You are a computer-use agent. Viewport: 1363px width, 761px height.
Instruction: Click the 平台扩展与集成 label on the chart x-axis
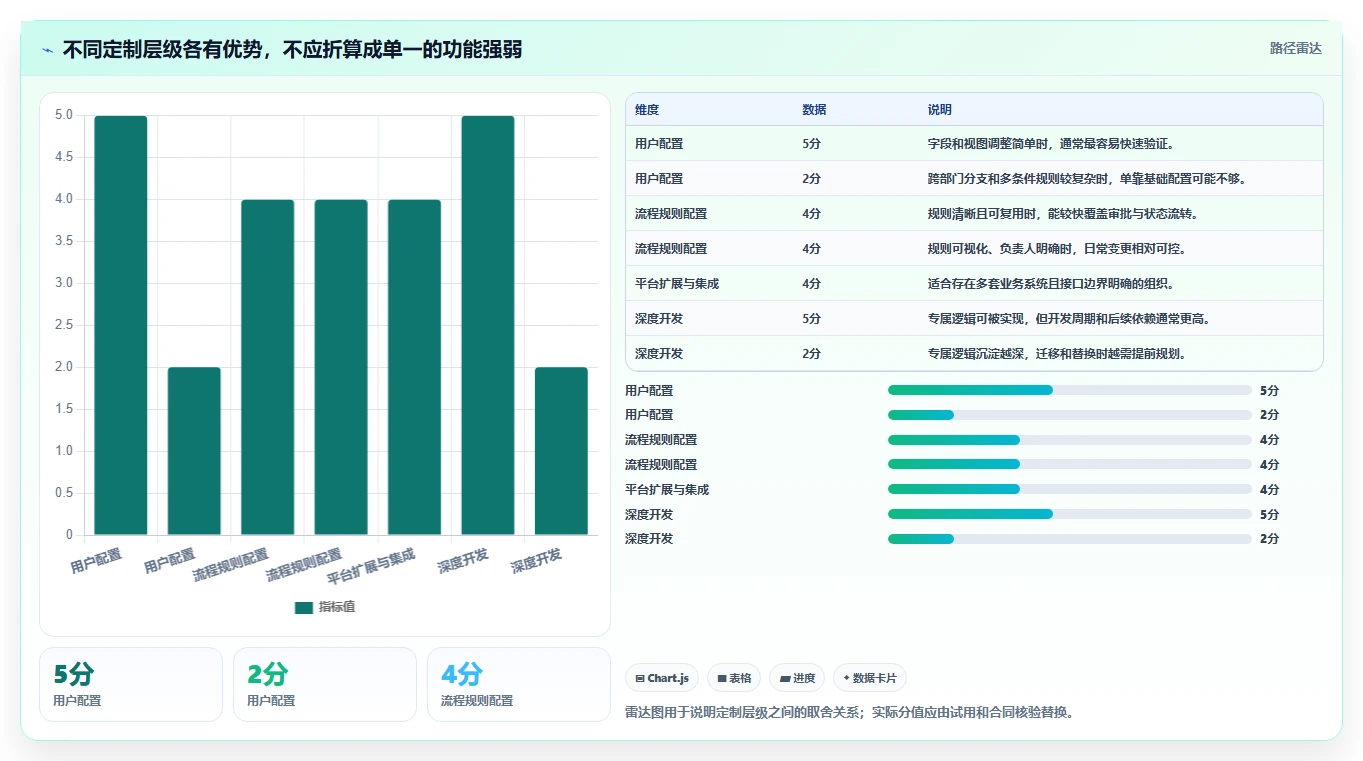pyautogui.click(x=372, y=568)
